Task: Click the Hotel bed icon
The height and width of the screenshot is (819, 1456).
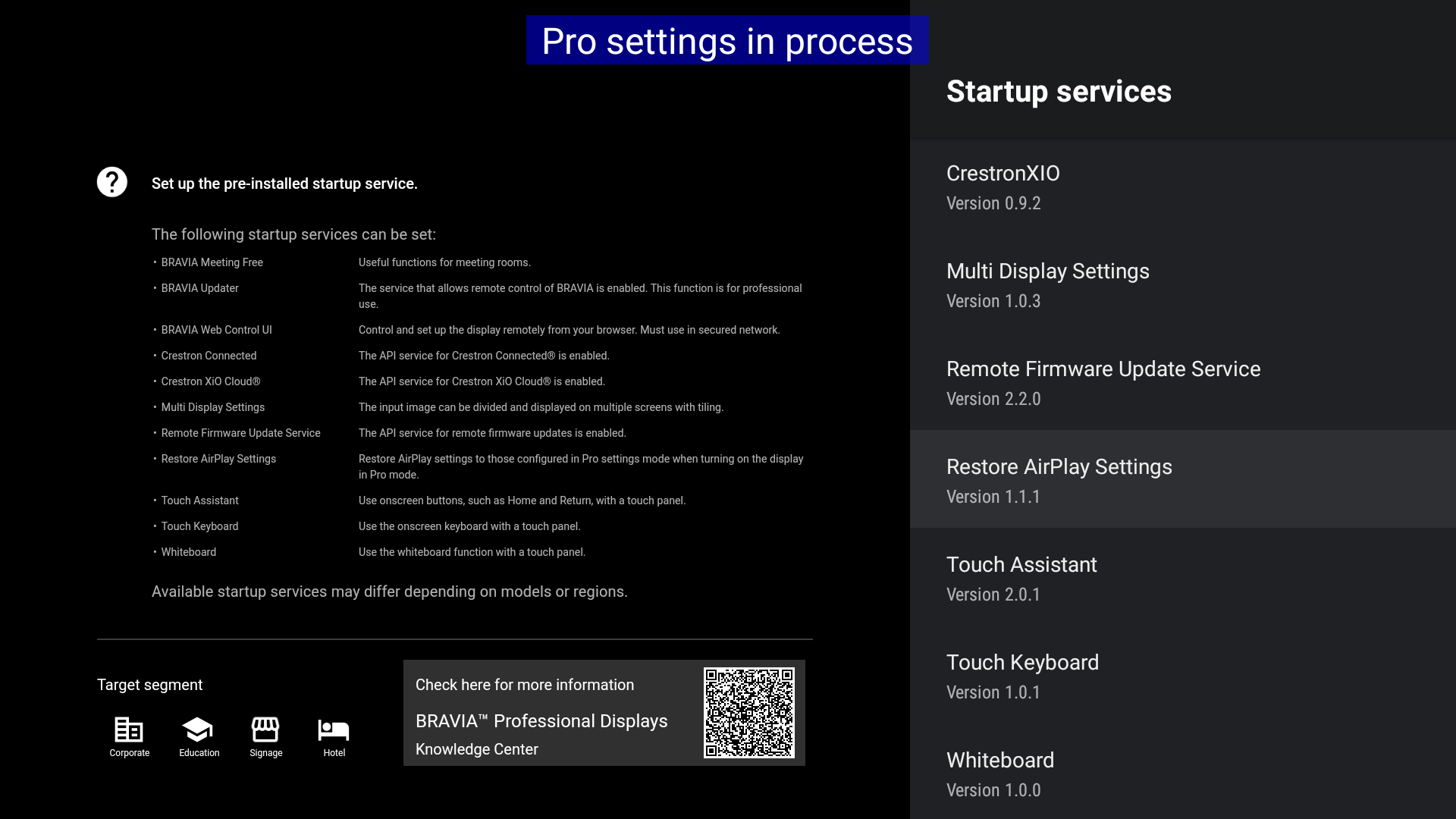Action: tap(334, 730)
